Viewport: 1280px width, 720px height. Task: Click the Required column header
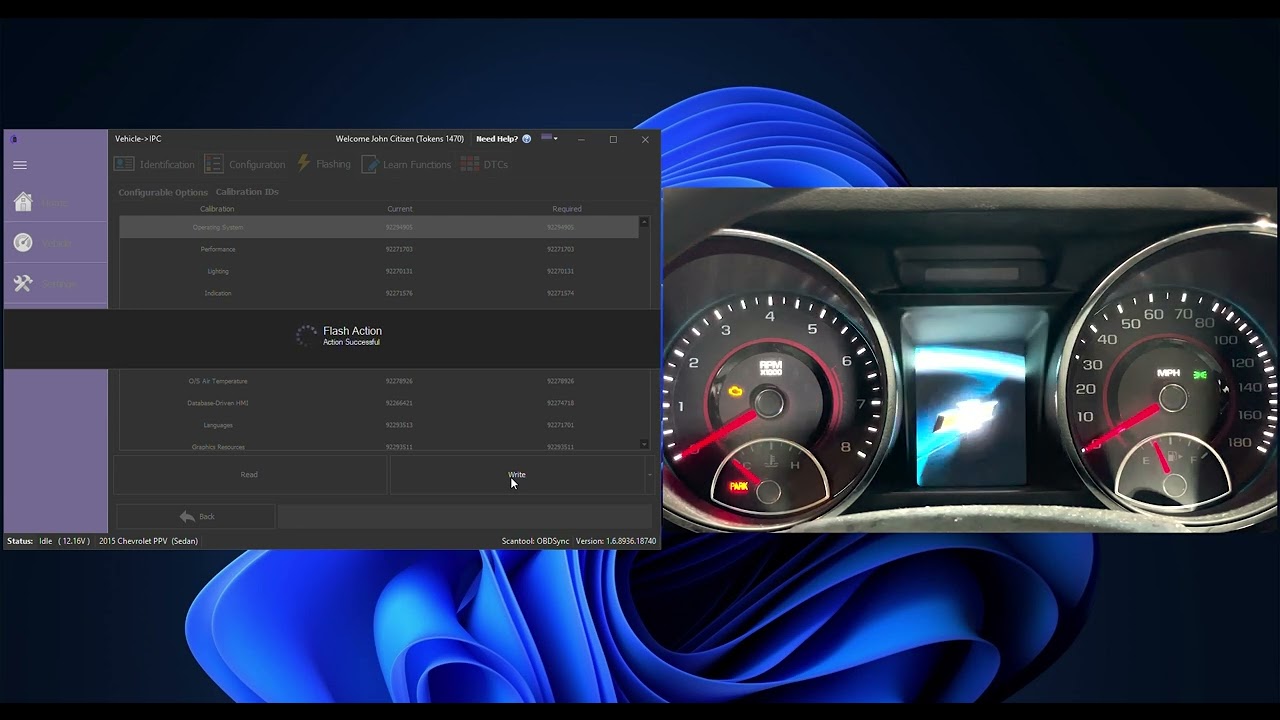tap(567, 209)
